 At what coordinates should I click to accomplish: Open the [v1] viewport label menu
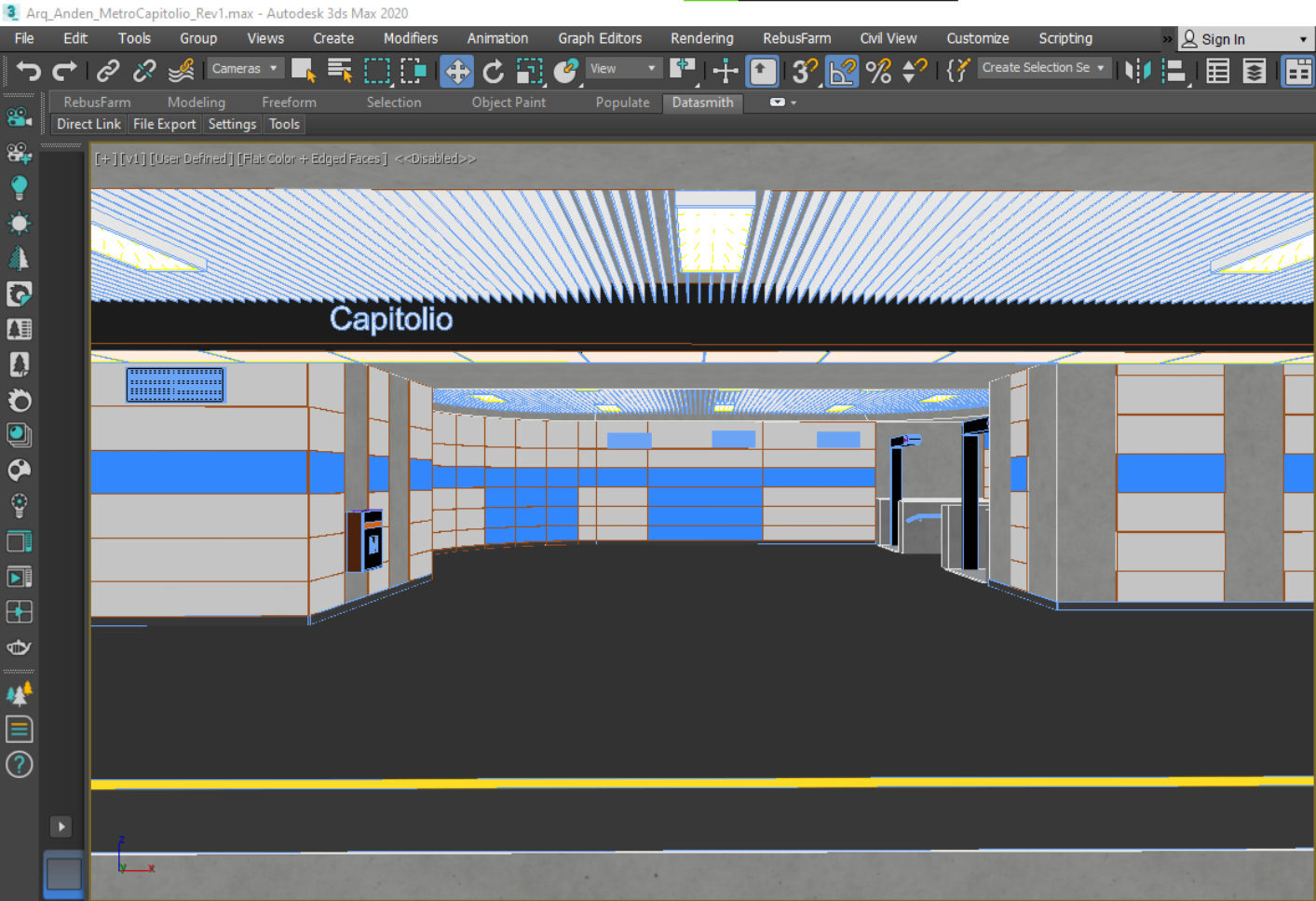pyautogui.click(x=132, y=159)
